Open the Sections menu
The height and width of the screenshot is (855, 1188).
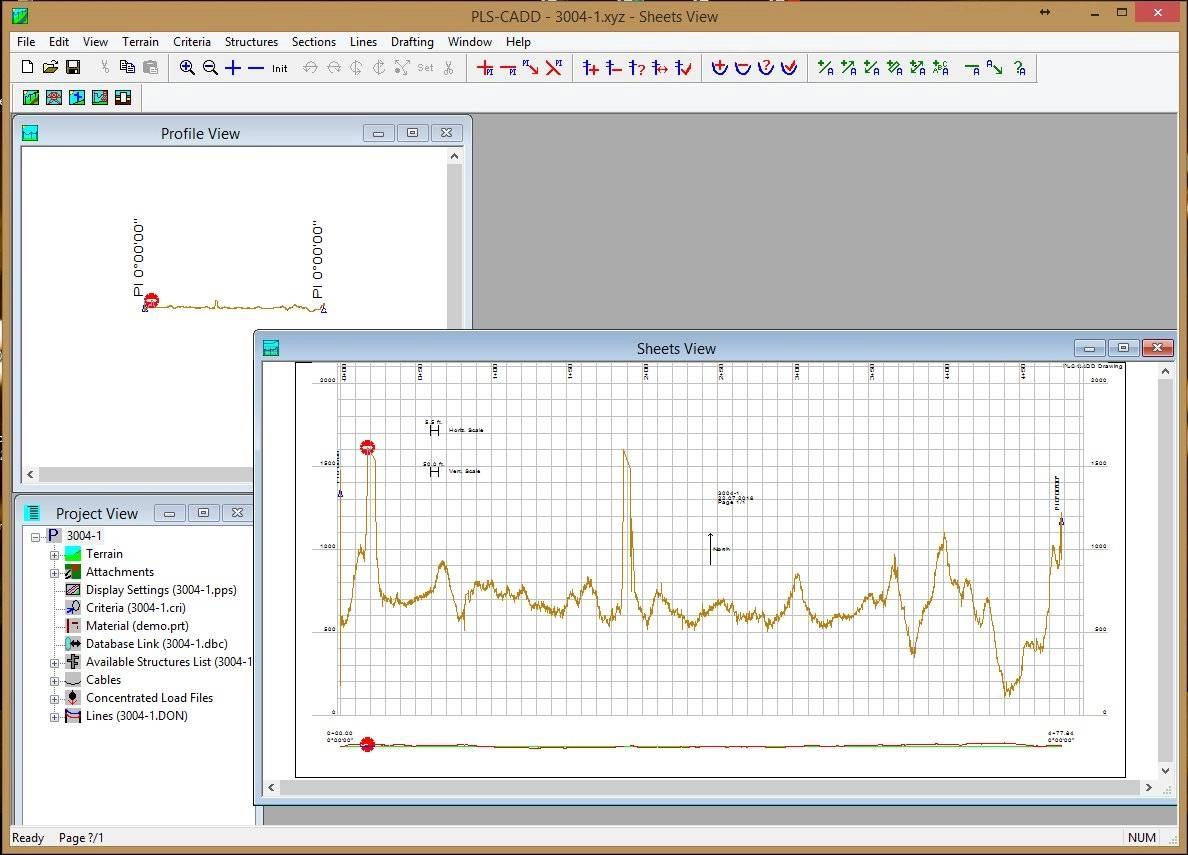coord(314,42)
